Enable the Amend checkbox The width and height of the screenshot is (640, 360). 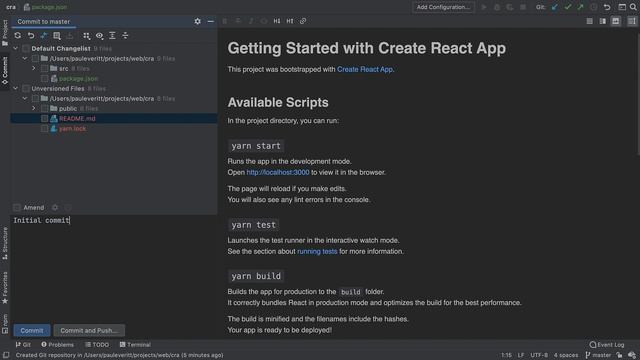click(x=17, y=207)
